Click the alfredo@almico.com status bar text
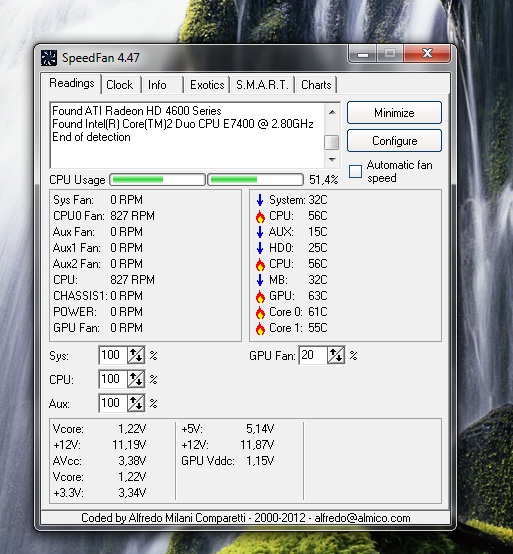The width and height of the screenshot is (513, 554). click(362, 518)
